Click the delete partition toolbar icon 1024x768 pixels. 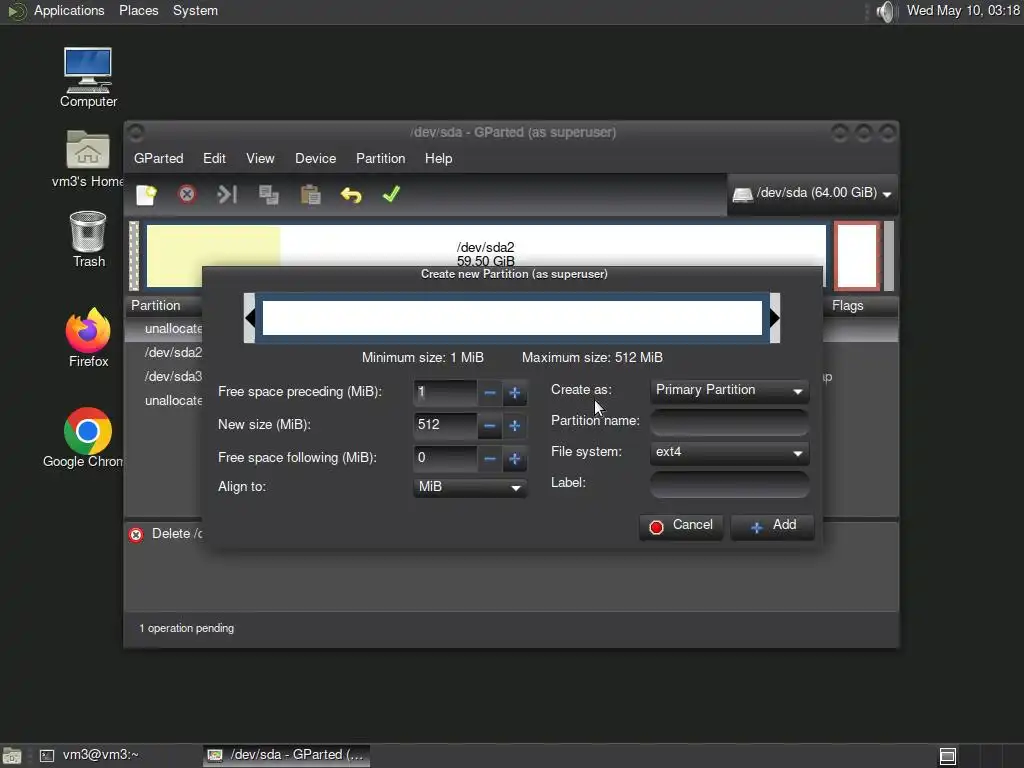[187, 195]
